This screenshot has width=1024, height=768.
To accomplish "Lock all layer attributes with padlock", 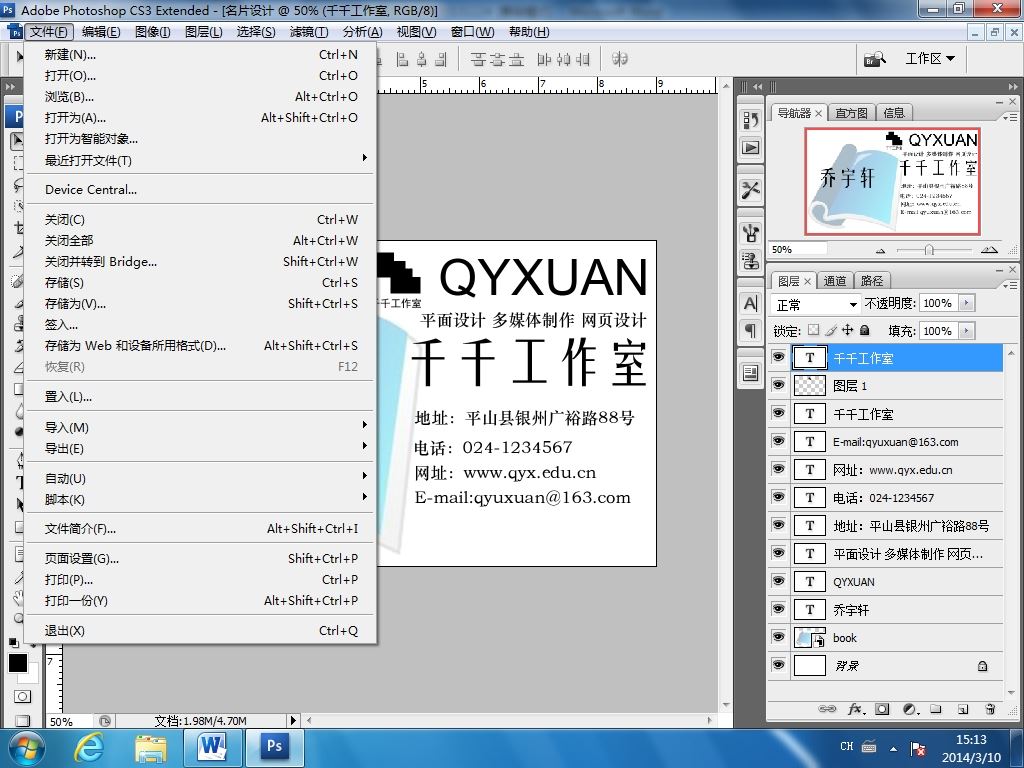I will pyautogui.click(x=865, y=330).
